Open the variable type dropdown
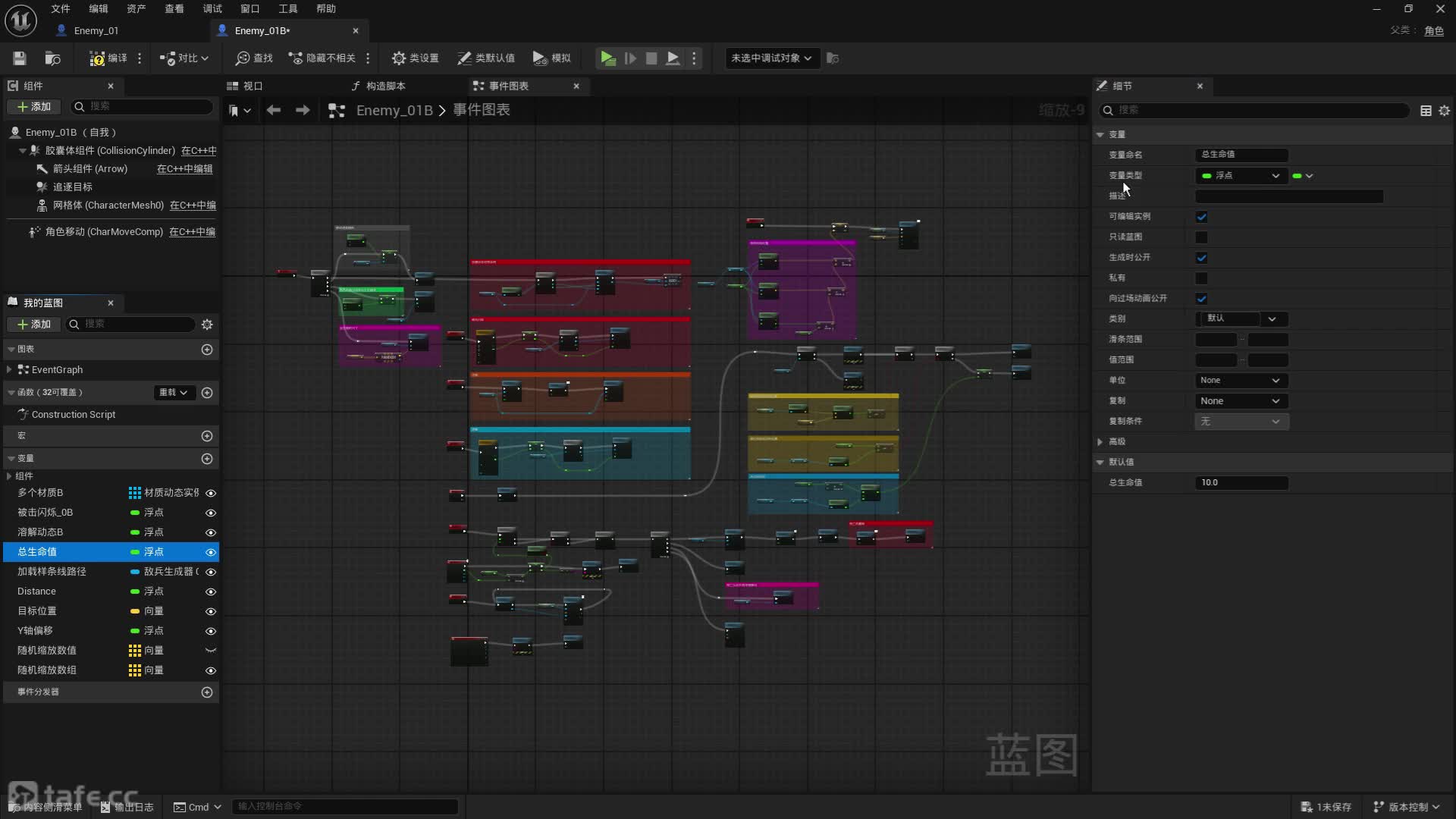1456x819 pixels. click(x=1240, y=176)
